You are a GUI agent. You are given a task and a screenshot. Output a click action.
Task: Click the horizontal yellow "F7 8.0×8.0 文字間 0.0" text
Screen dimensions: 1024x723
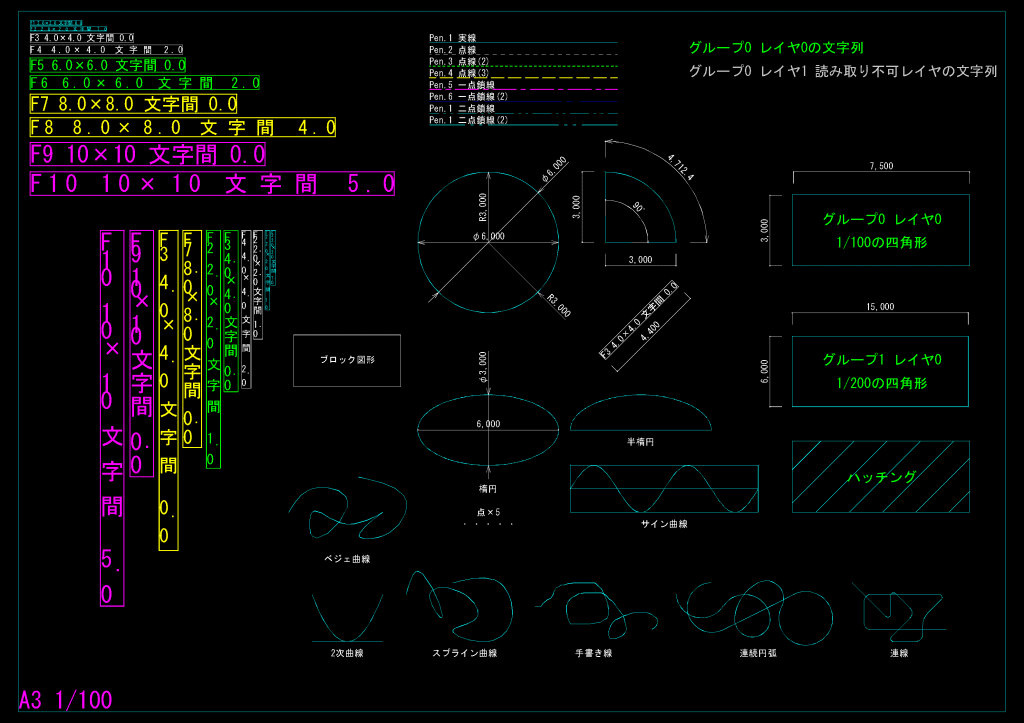tap(133, 103)
